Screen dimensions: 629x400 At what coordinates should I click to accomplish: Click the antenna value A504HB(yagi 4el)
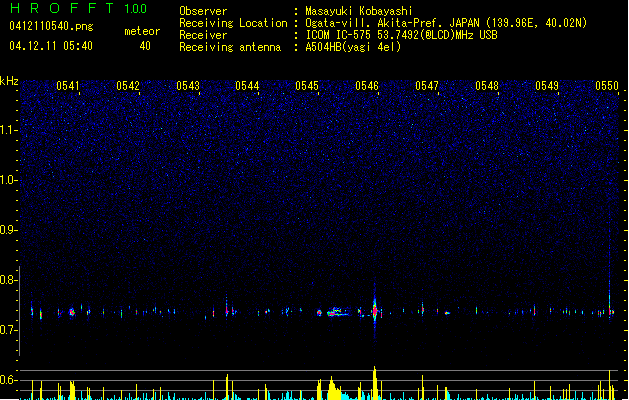click(353, 47)
